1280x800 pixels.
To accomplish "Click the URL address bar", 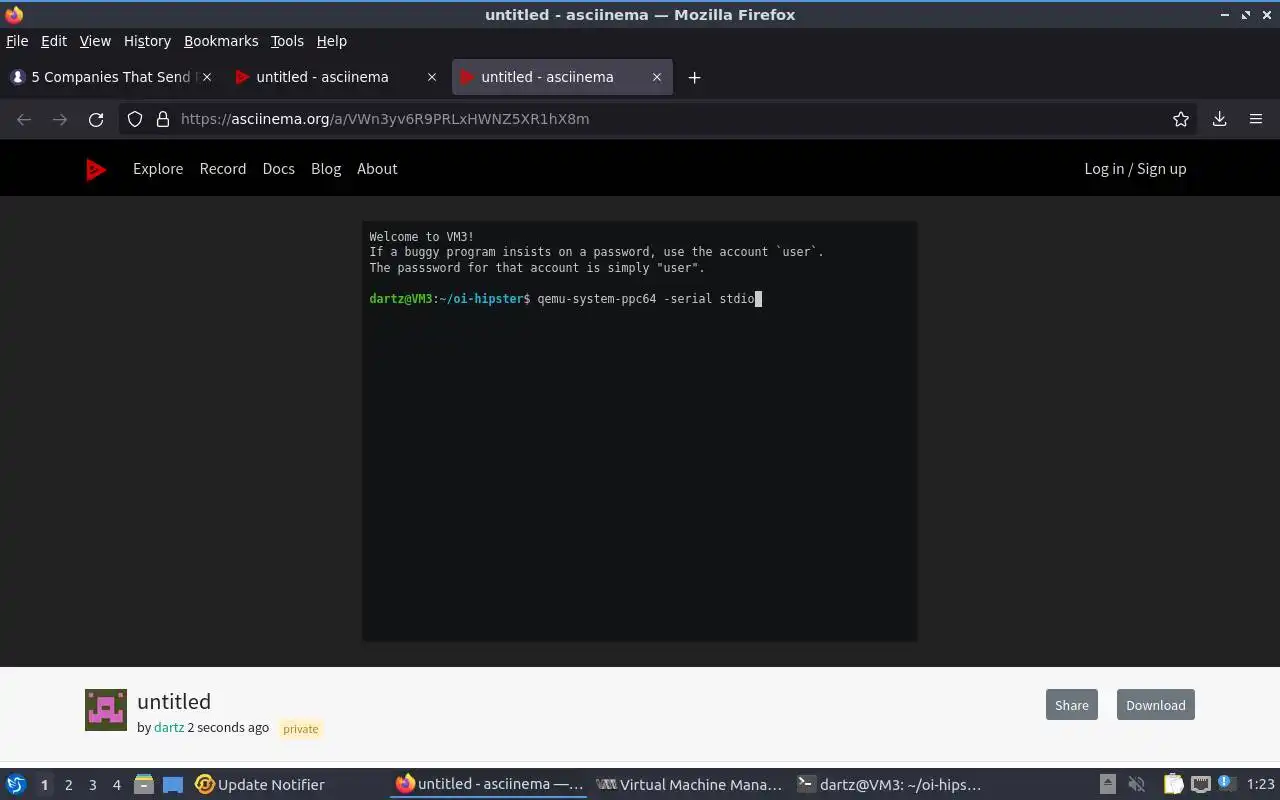I will [660, 119].
